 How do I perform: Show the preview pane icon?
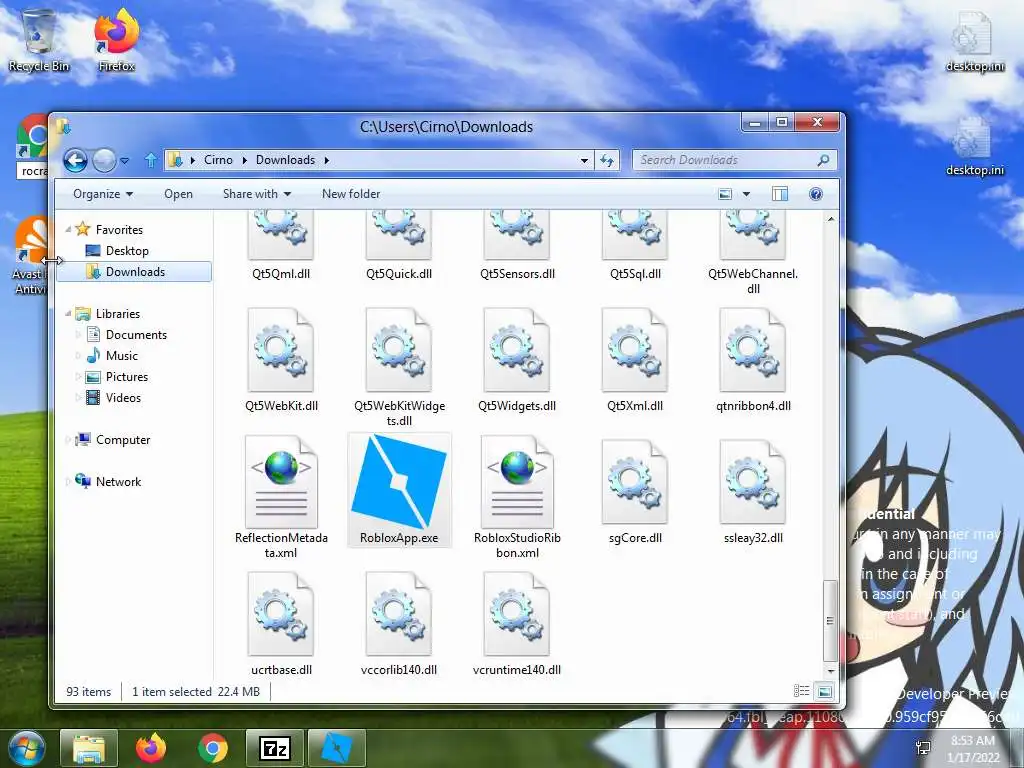coord(779,194)
